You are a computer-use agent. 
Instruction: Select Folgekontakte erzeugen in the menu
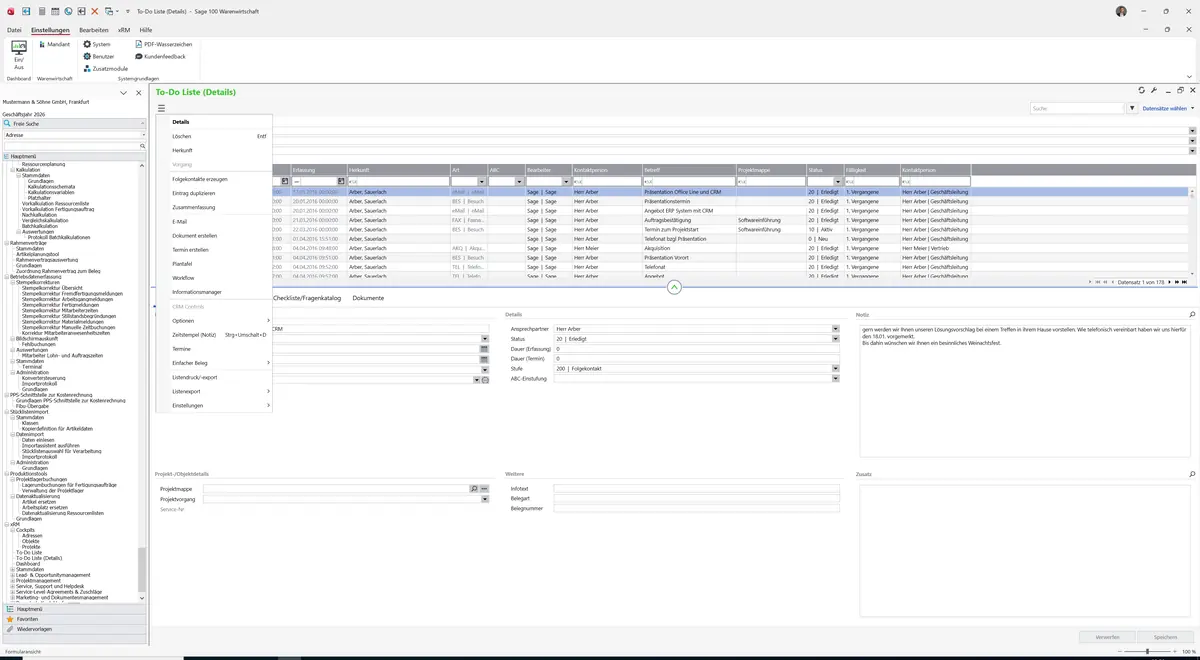click(200, 179)
